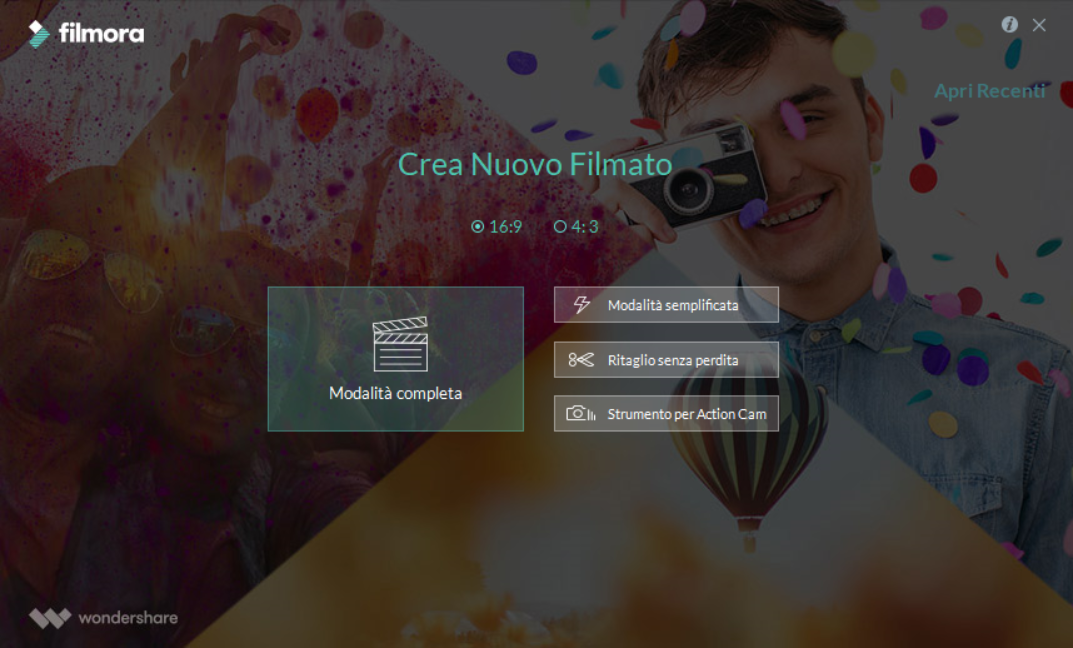
Task: Click the Filmora logo
Action: [x=86, y=34]
